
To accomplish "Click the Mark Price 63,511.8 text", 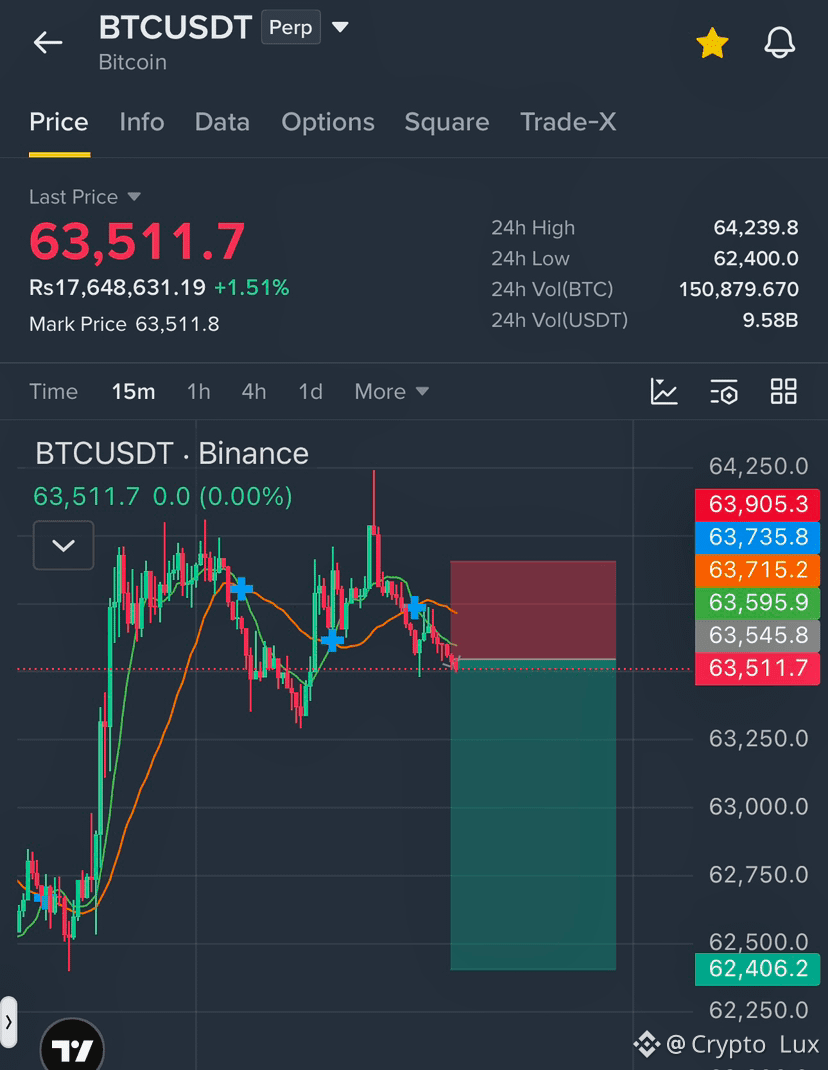I will point(124,324).
